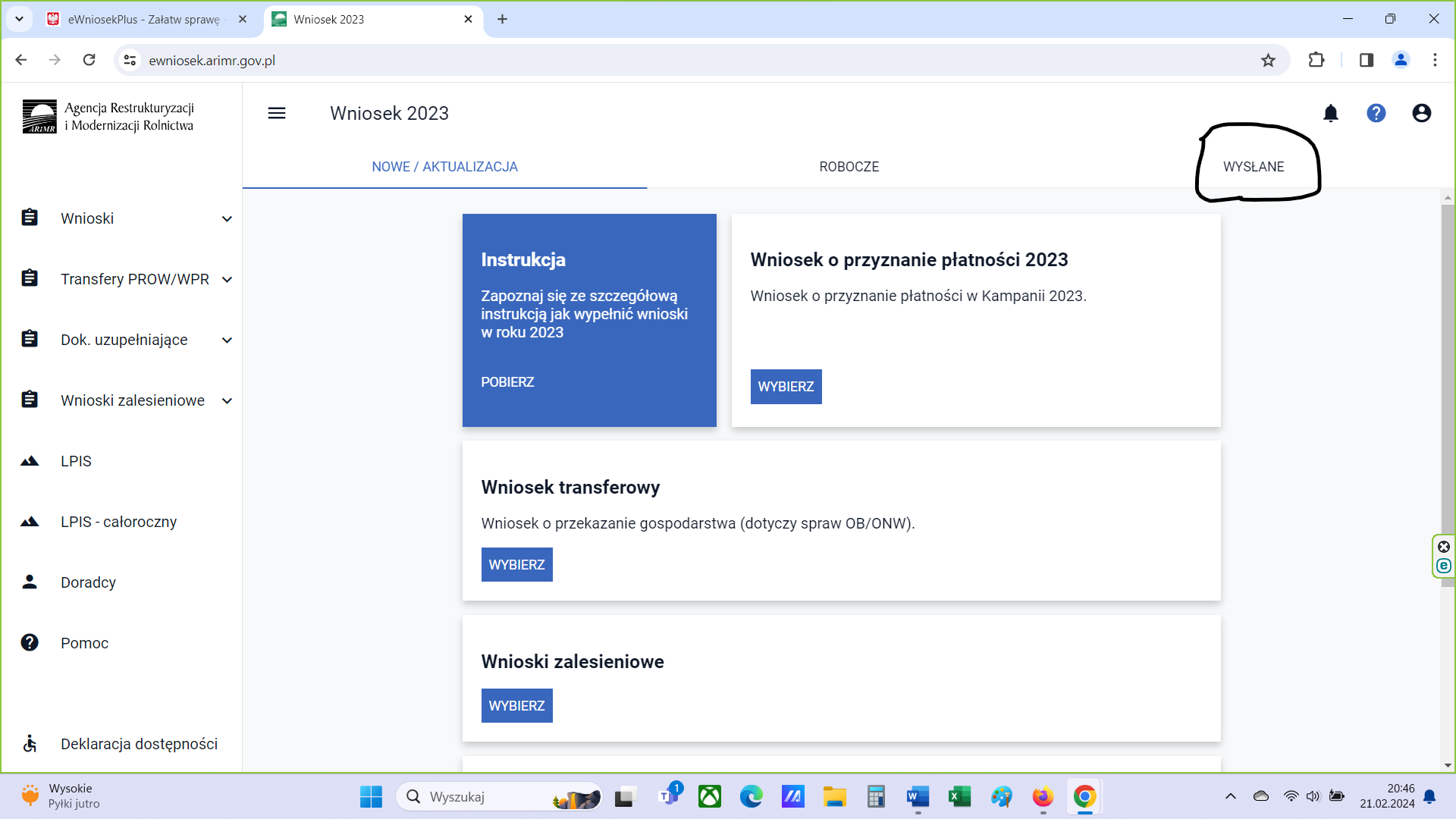This screenshot has height=819, width=1456.
Task: Reload the page with refresh icon
Action: [89, 60]
